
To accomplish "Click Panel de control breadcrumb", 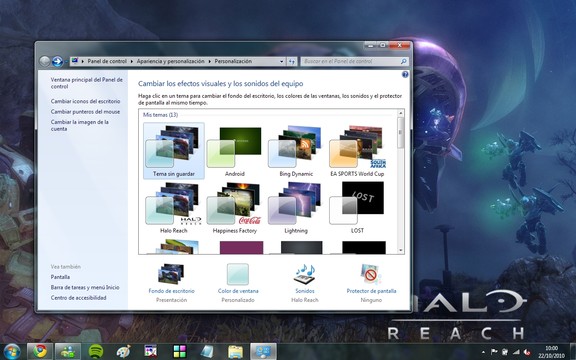I will tap(107, 61).
